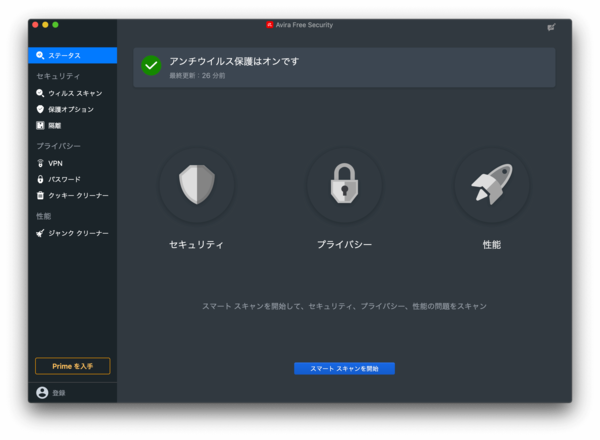Select the パスワード lock icon in sidebar
This screenshot has width=600, height=440.
pyautogui.click(x=40, y=179)
